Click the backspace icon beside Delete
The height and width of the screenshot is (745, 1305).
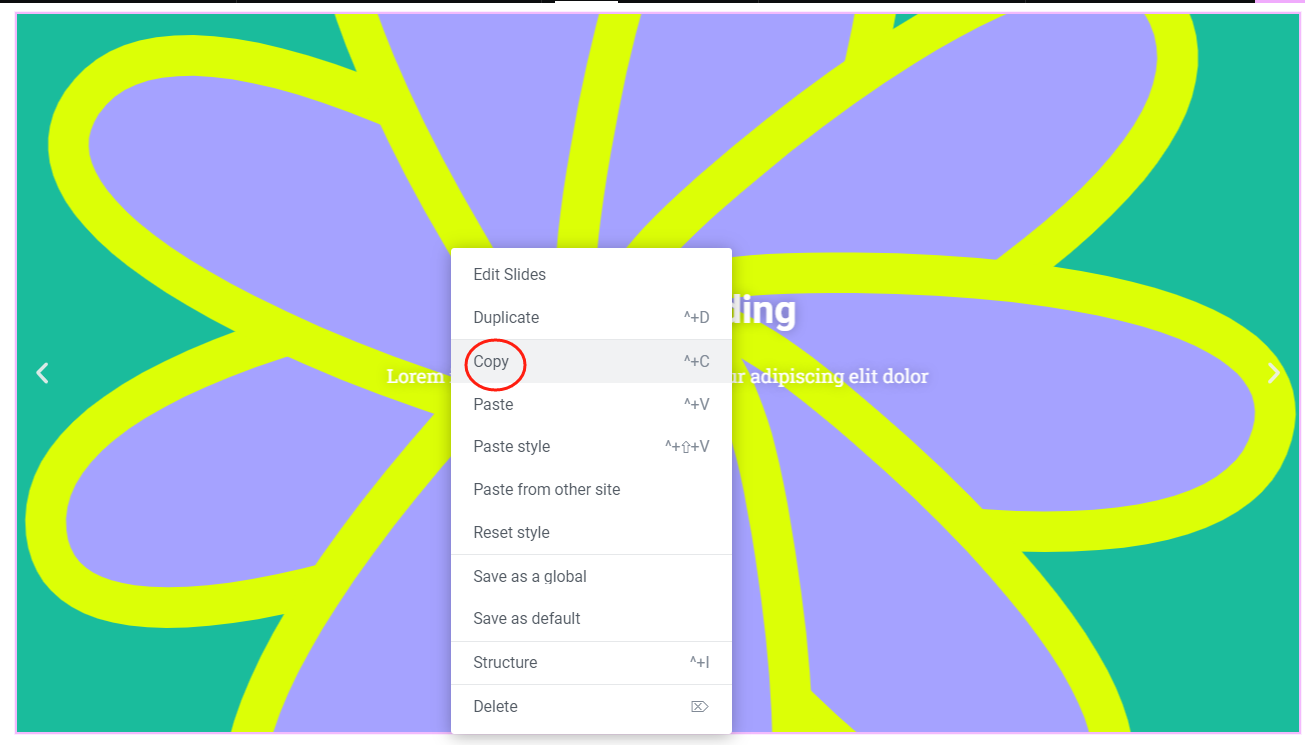pos(700,707)
